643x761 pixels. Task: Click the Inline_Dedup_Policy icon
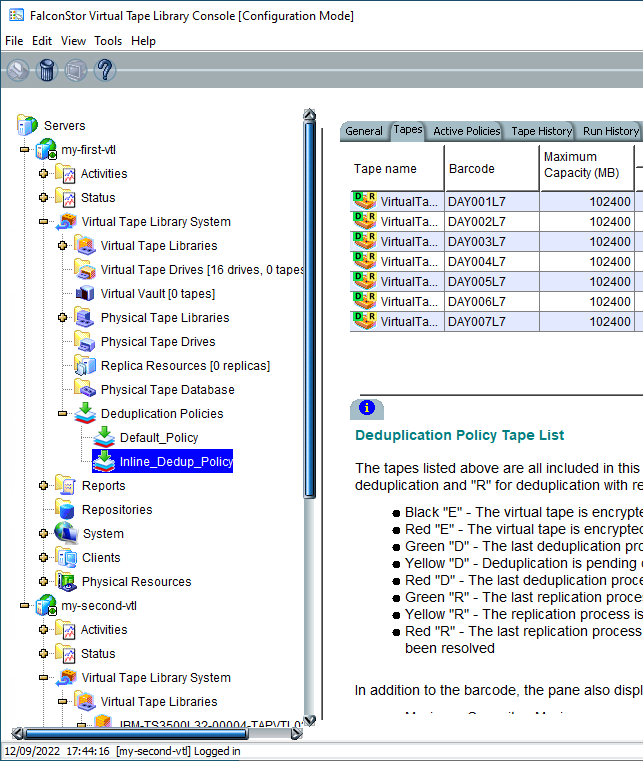click(104, 461)
